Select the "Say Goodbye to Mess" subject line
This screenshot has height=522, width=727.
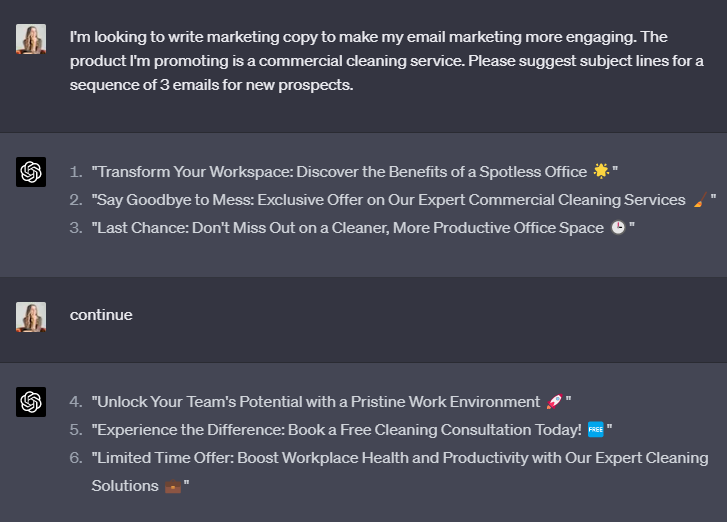point(388,200)
